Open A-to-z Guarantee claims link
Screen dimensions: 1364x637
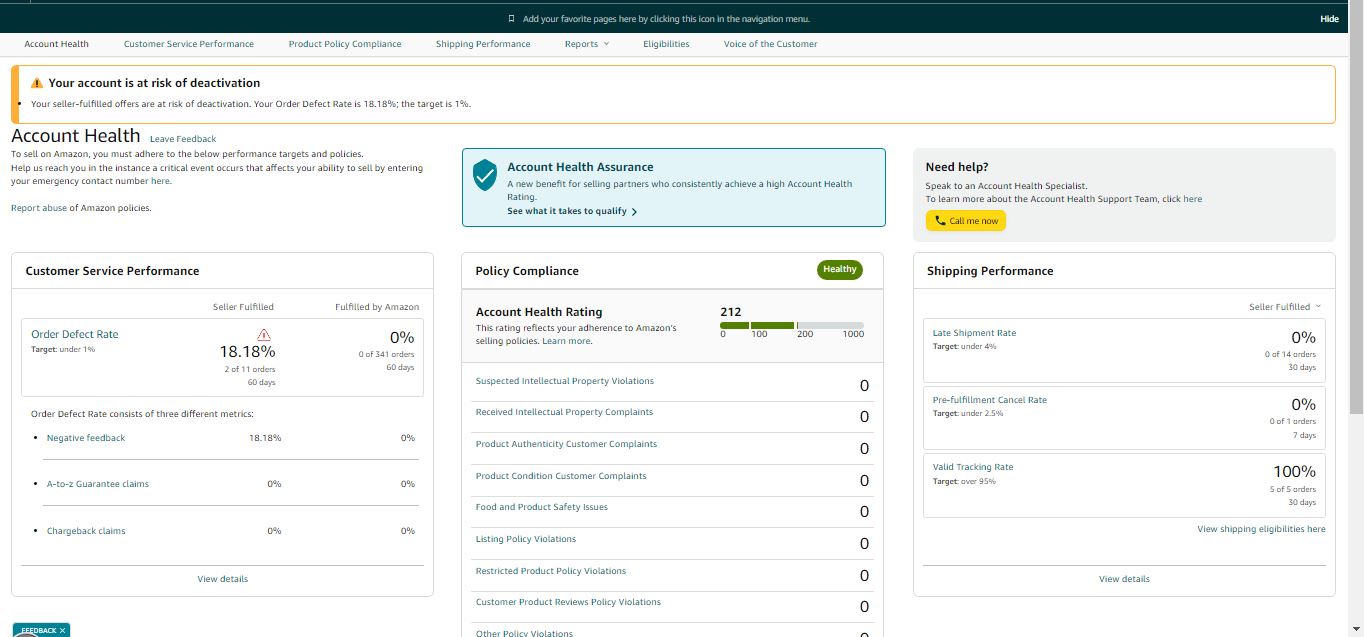click(x=98, y=484)
